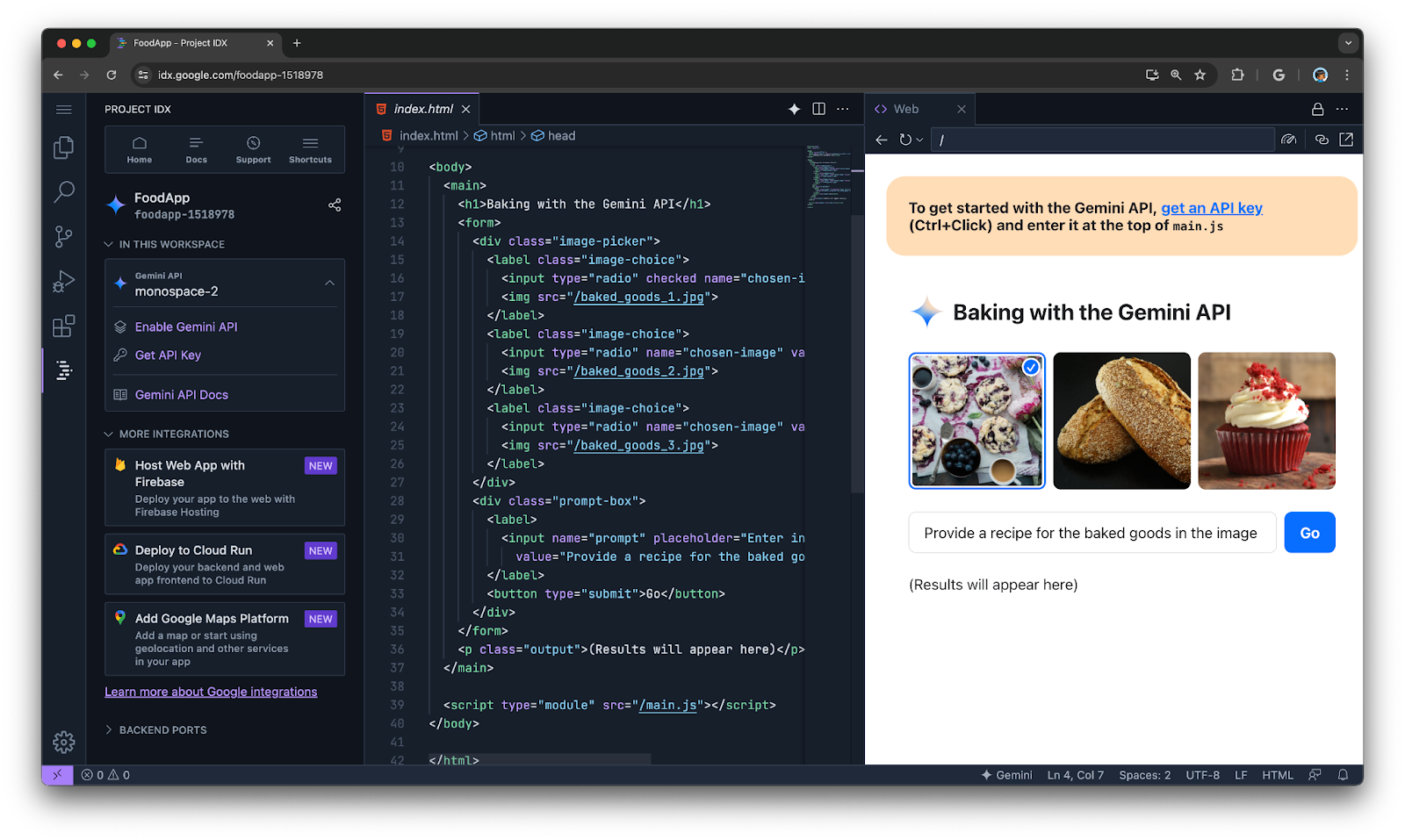Open the Run and Debug icon
Image resolution: width=1405 pixels, height=840 pixels.
coord(63,282)
